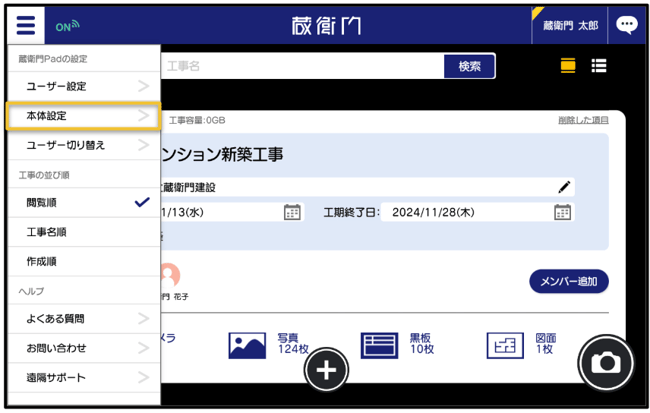This screenshot has width=650, height=413.
Task: Select 閲覧順 sort order
Action: click(84, 202)
